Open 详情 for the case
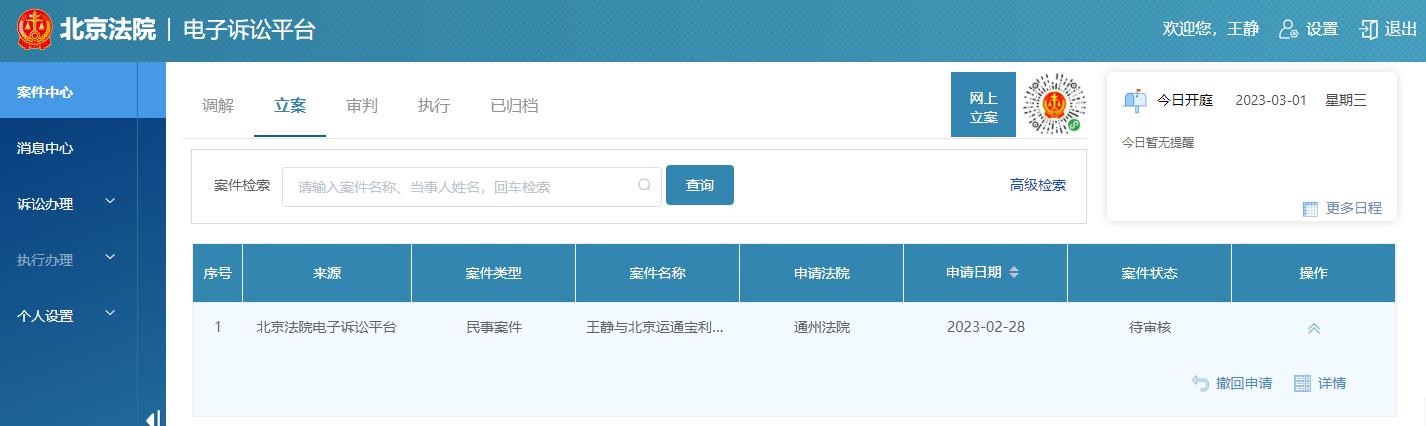Screen dimensions: 1426x426 pyautogui.click(x=1332, y=383)
